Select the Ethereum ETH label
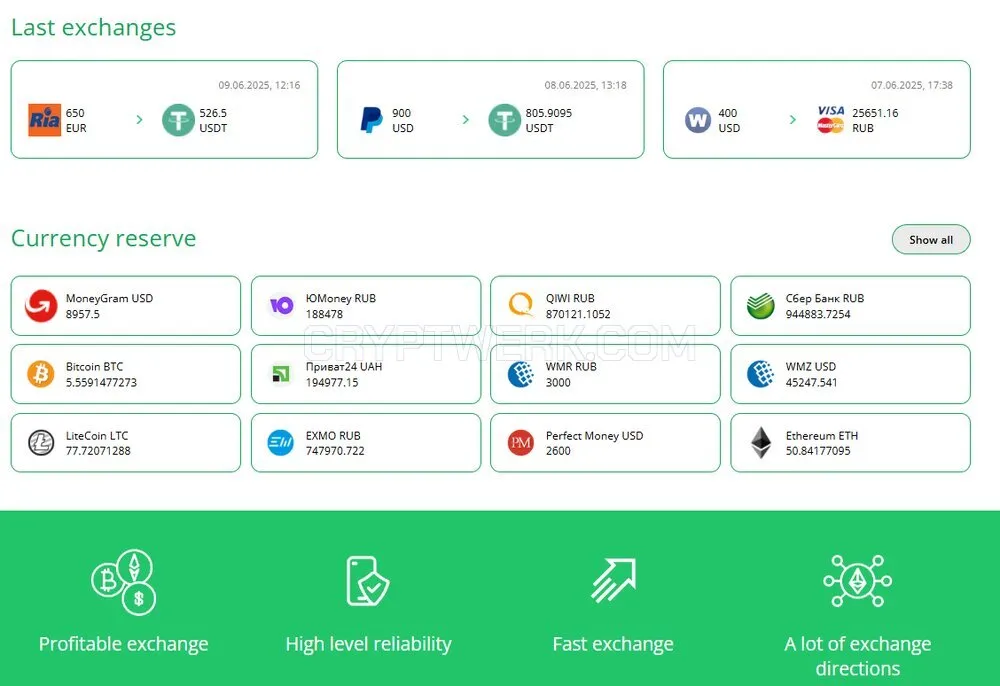The height and width of the screenshot is (686, 1000). 821,435
